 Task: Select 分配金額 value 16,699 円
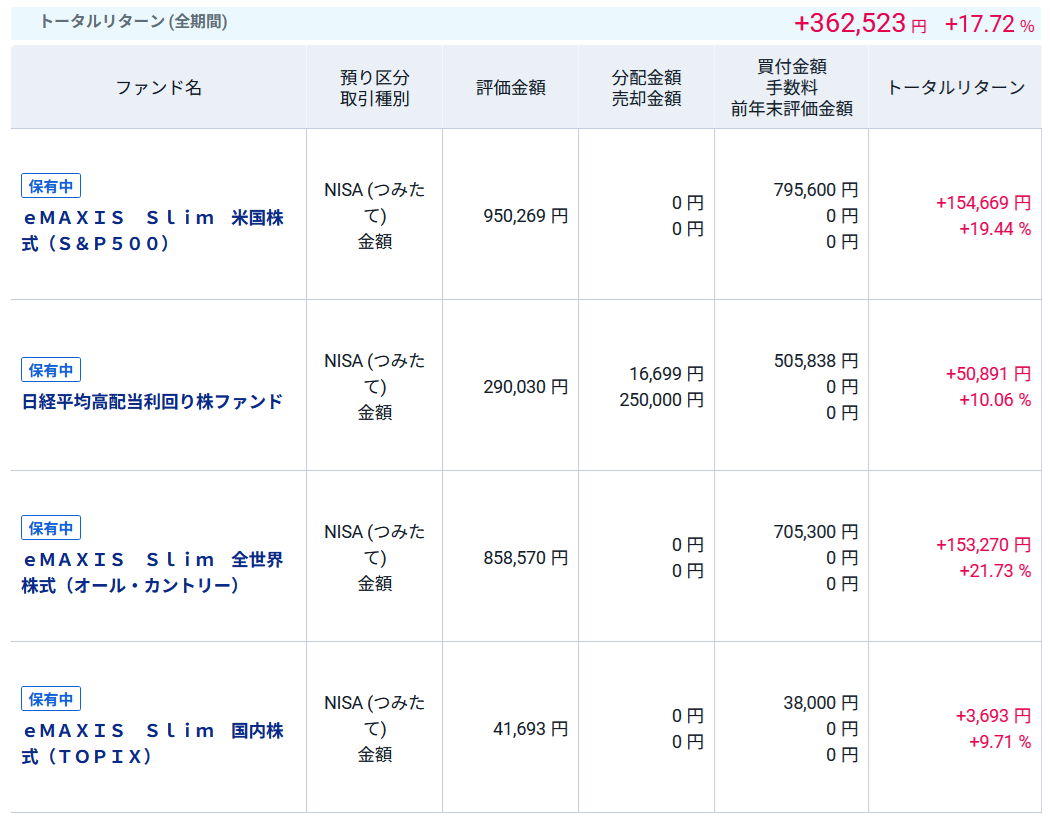666,374
